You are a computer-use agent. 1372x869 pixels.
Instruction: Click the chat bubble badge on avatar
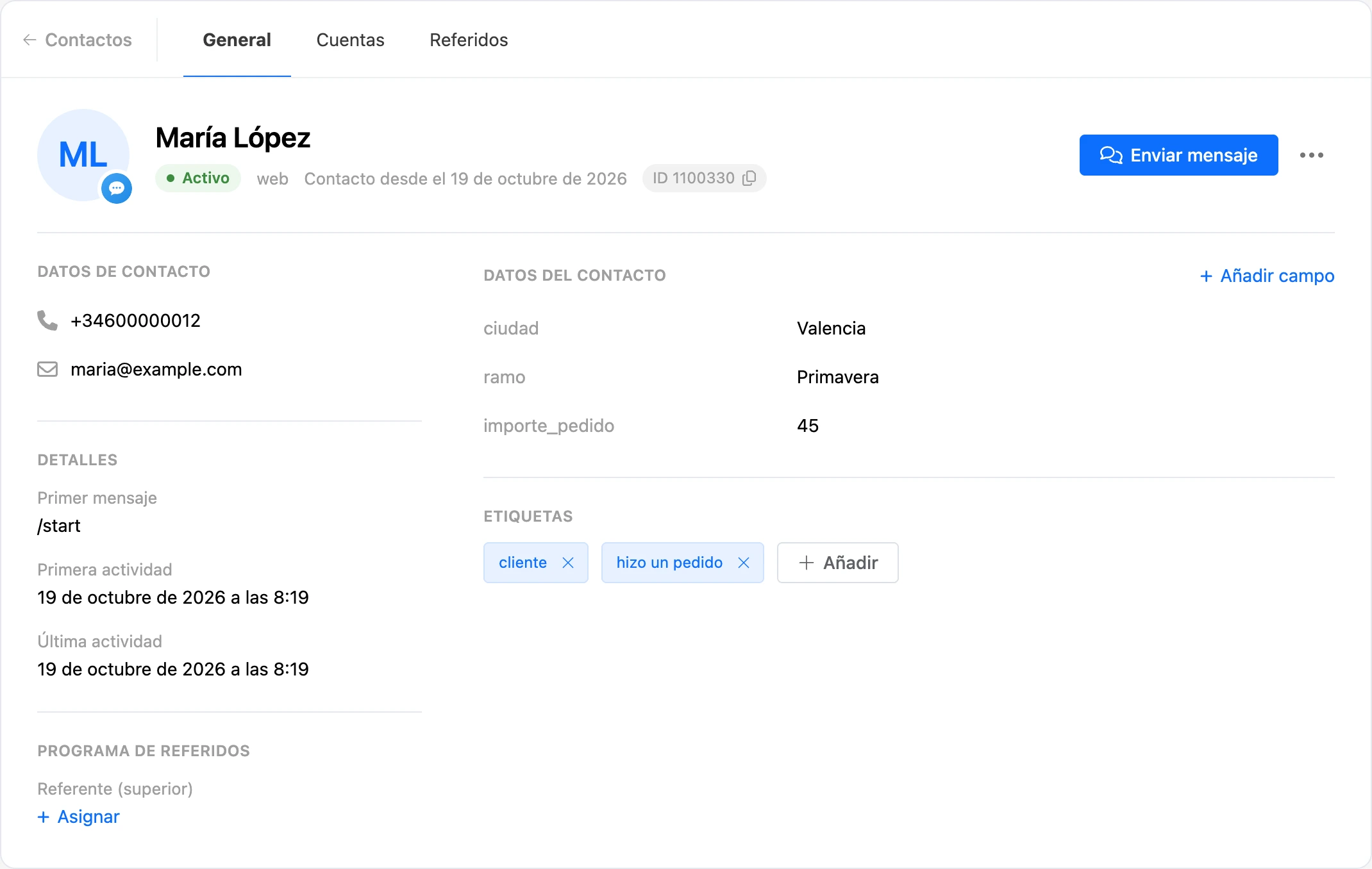click(117, 188)
